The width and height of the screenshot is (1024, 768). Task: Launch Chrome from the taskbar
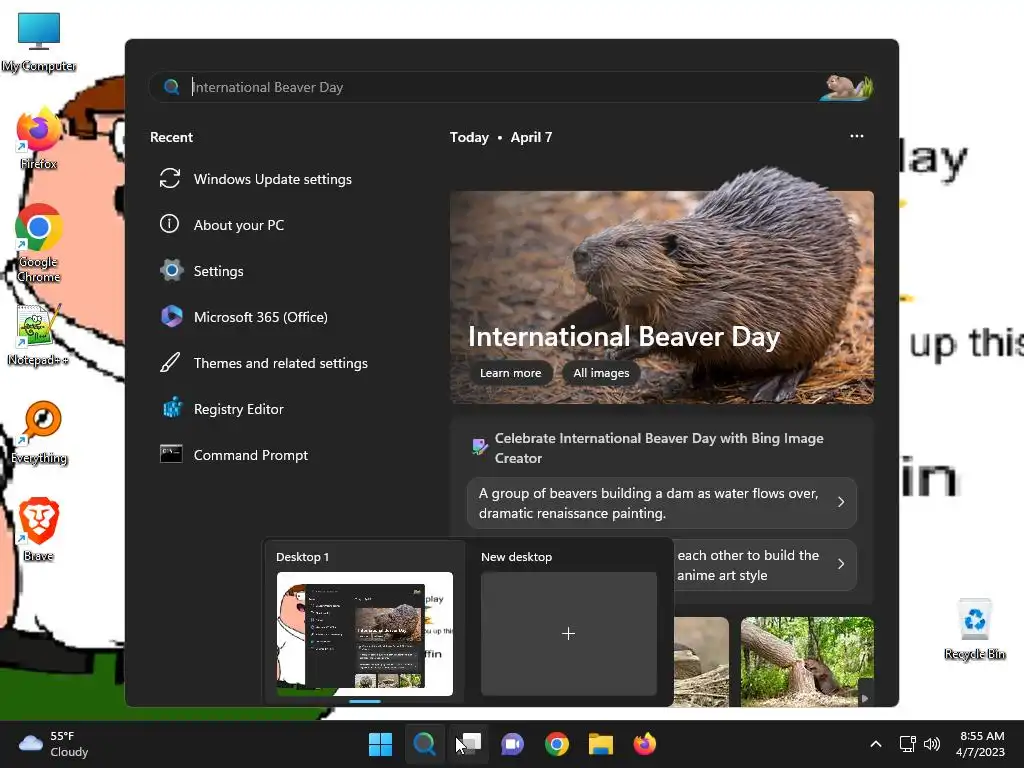556,744
